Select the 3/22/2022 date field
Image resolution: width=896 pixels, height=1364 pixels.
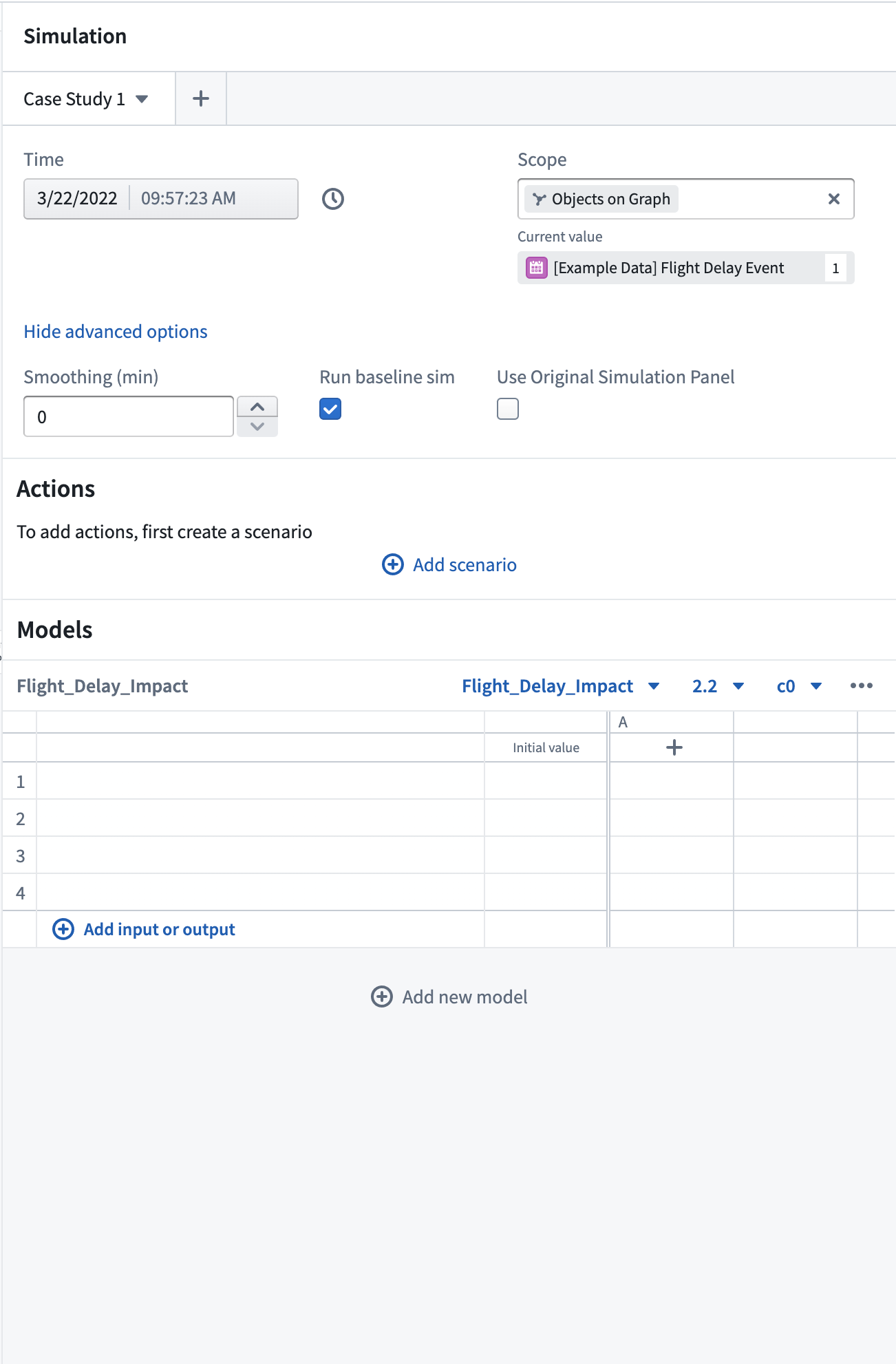(77, 199)
